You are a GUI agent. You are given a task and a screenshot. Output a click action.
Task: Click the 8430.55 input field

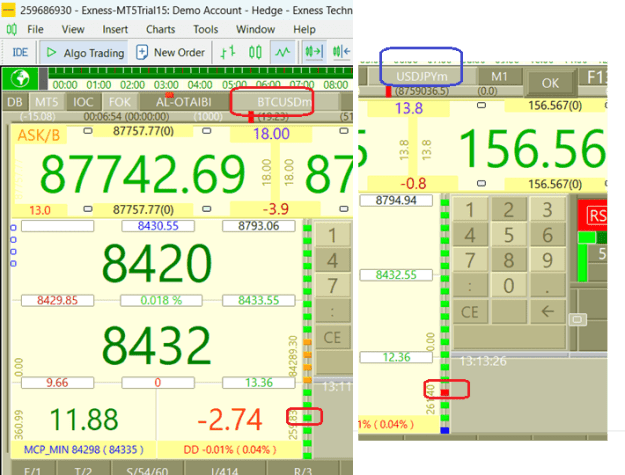click(x=158, y=226)
